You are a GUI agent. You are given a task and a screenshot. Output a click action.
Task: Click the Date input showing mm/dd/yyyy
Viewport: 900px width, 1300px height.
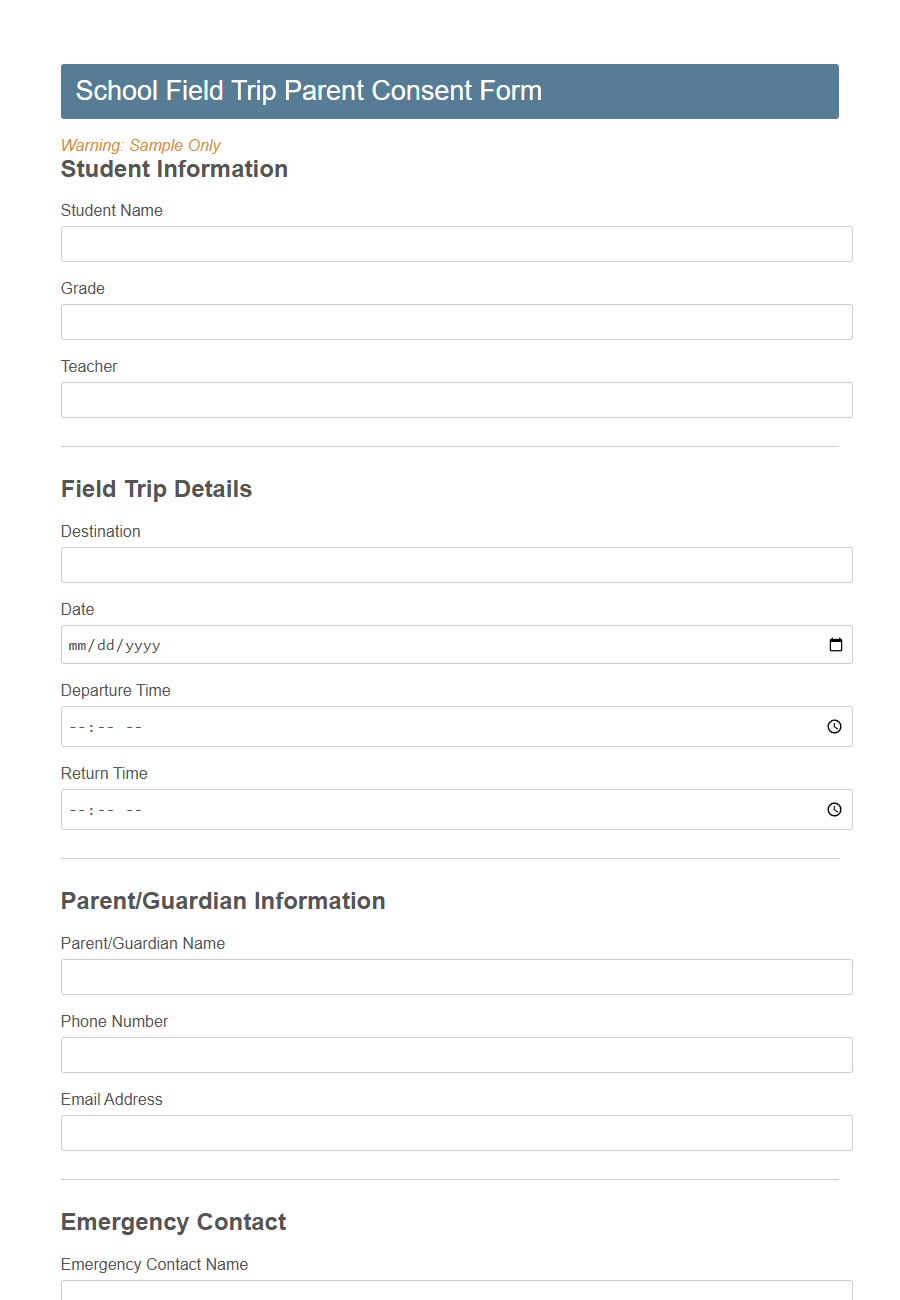(400, 645)
